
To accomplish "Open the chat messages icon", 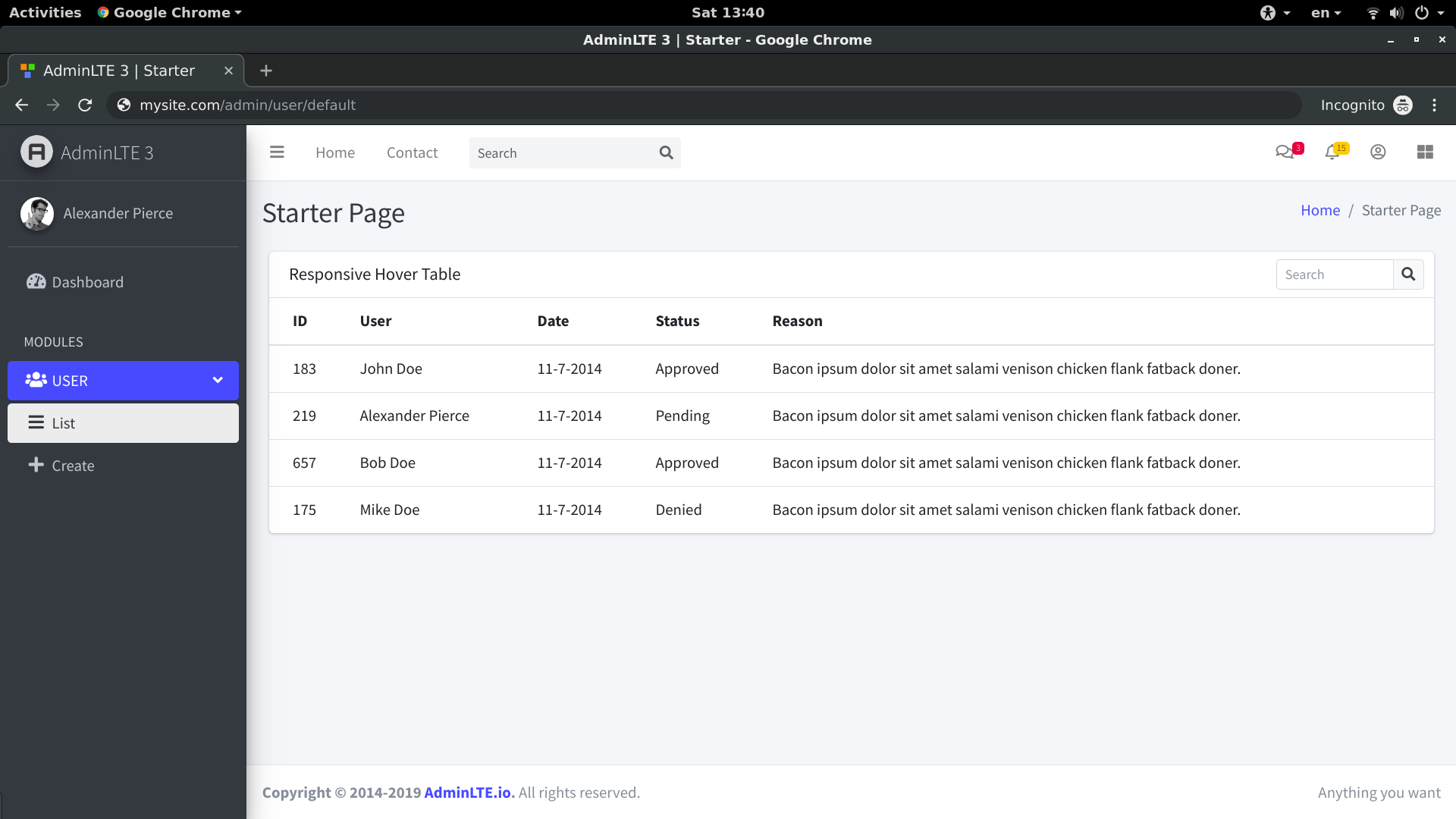I will tap(1284, 152).
